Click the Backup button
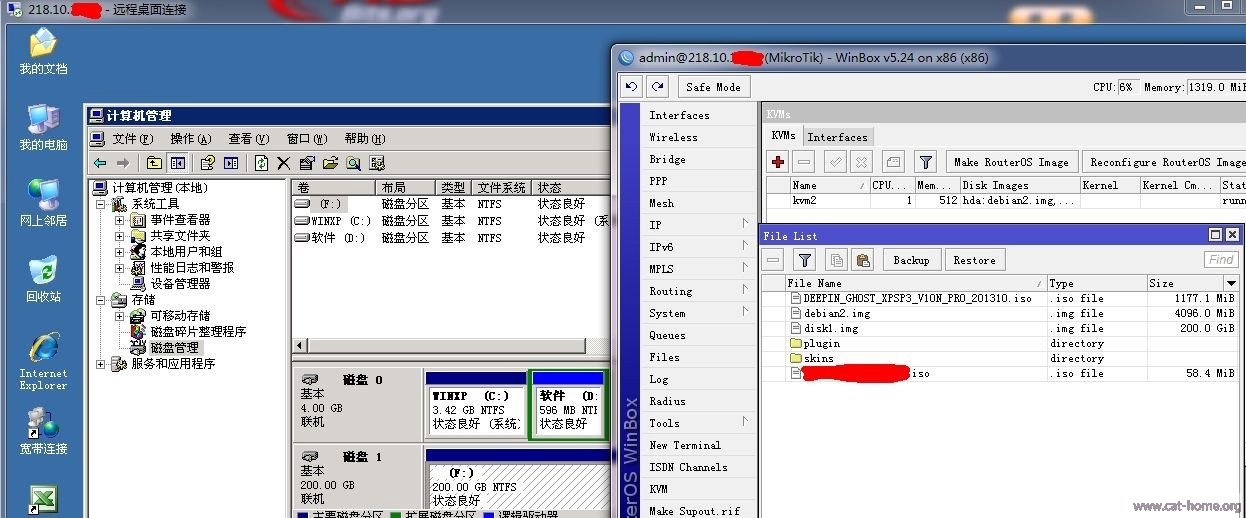 coord(911,260)
